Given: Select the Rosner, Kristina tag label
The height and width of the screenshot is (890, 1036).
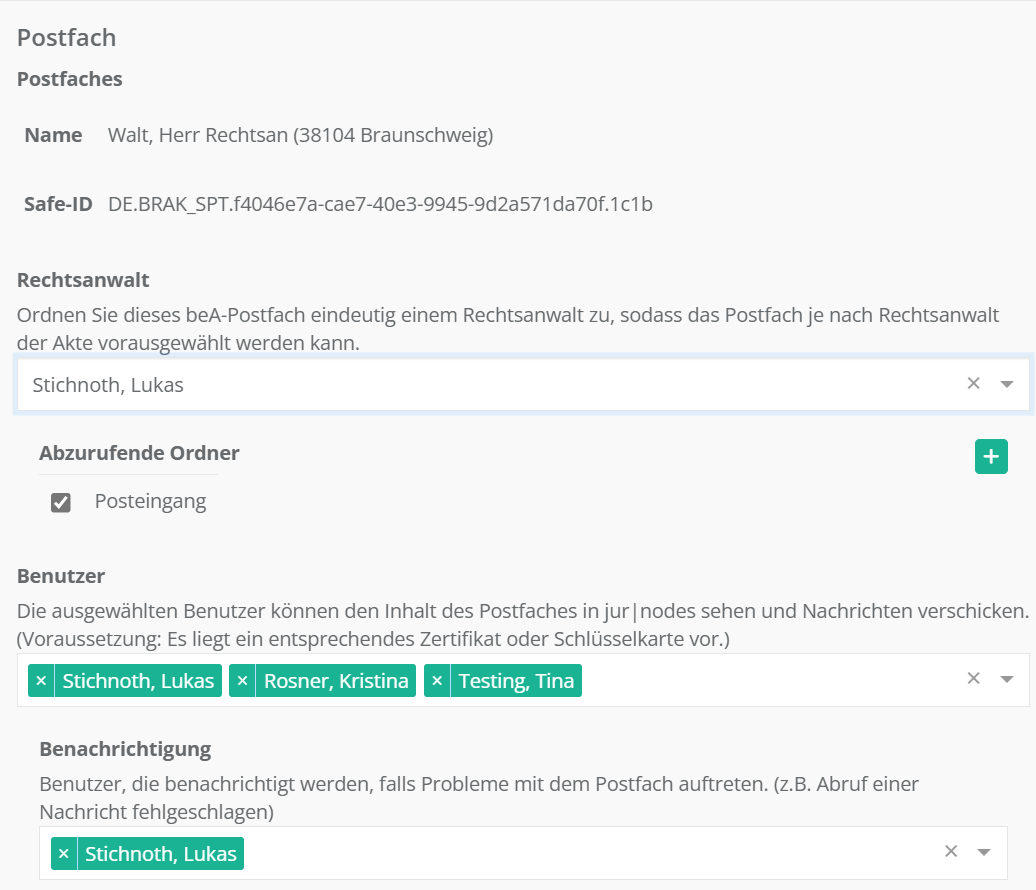Looking at the screenshot, I should [x=335, y=681].
